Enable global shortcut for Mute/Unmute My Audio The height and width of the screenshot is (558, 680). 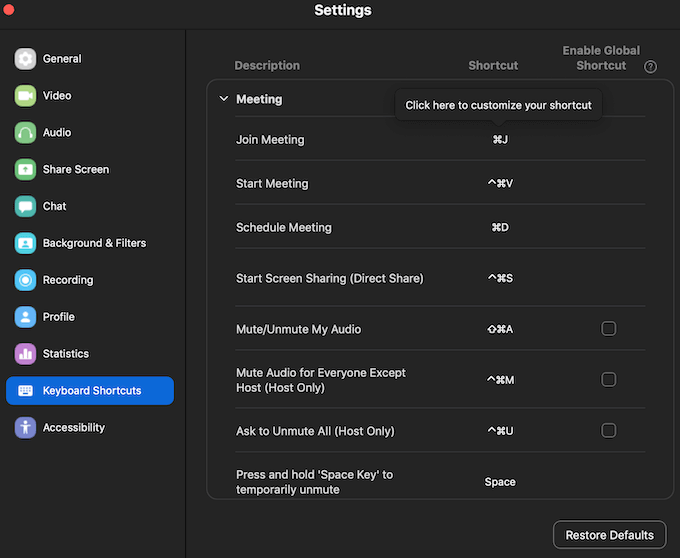[609, 329]
